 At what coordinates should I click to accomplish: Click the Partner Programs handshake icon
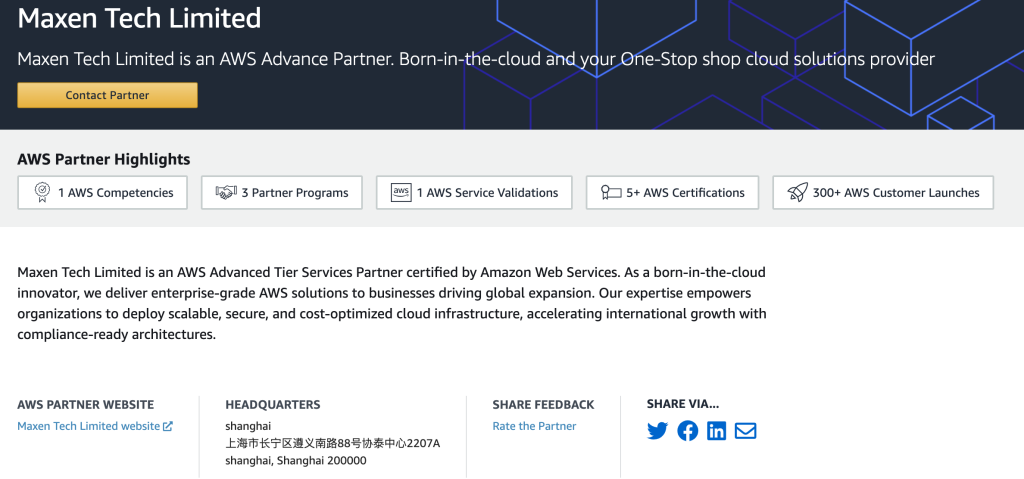226,192
